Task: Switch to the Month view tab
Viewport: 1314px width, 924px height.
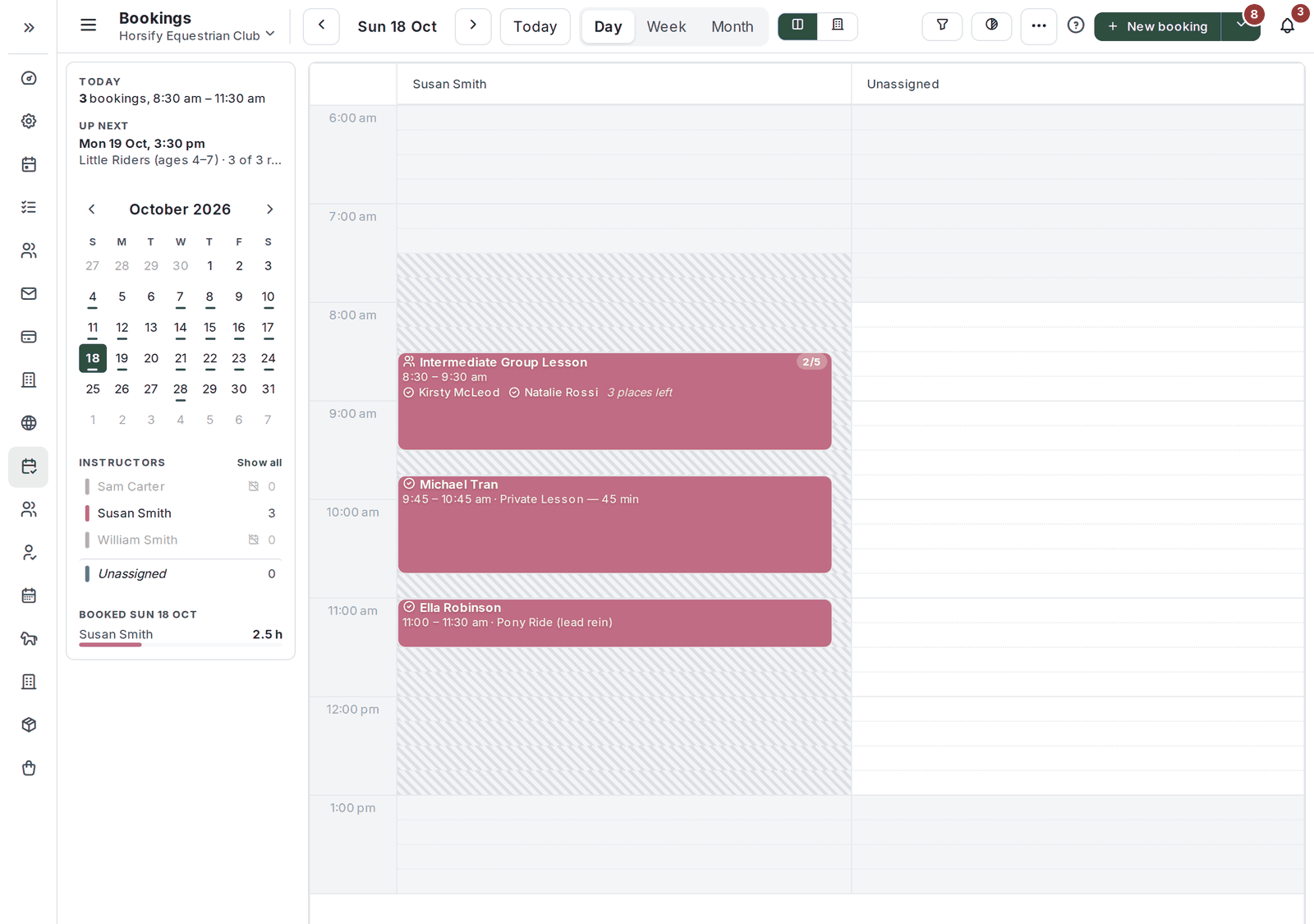Action: coord(733,26)
